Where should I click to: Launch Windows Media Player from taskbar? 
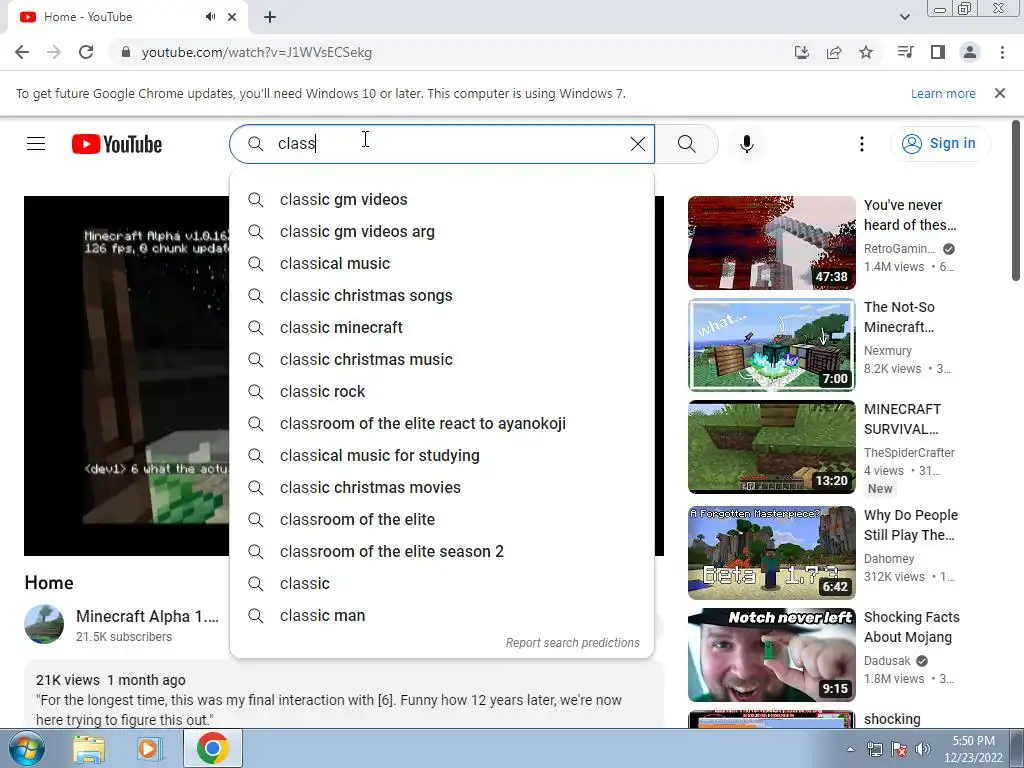pyautogui.click(x=150, y=749)
